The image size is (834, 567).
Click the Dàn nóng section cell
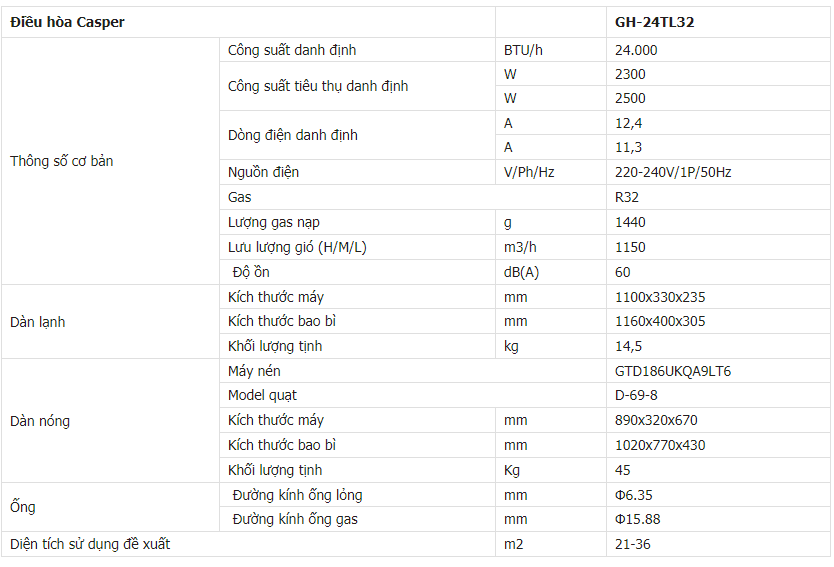40,421
